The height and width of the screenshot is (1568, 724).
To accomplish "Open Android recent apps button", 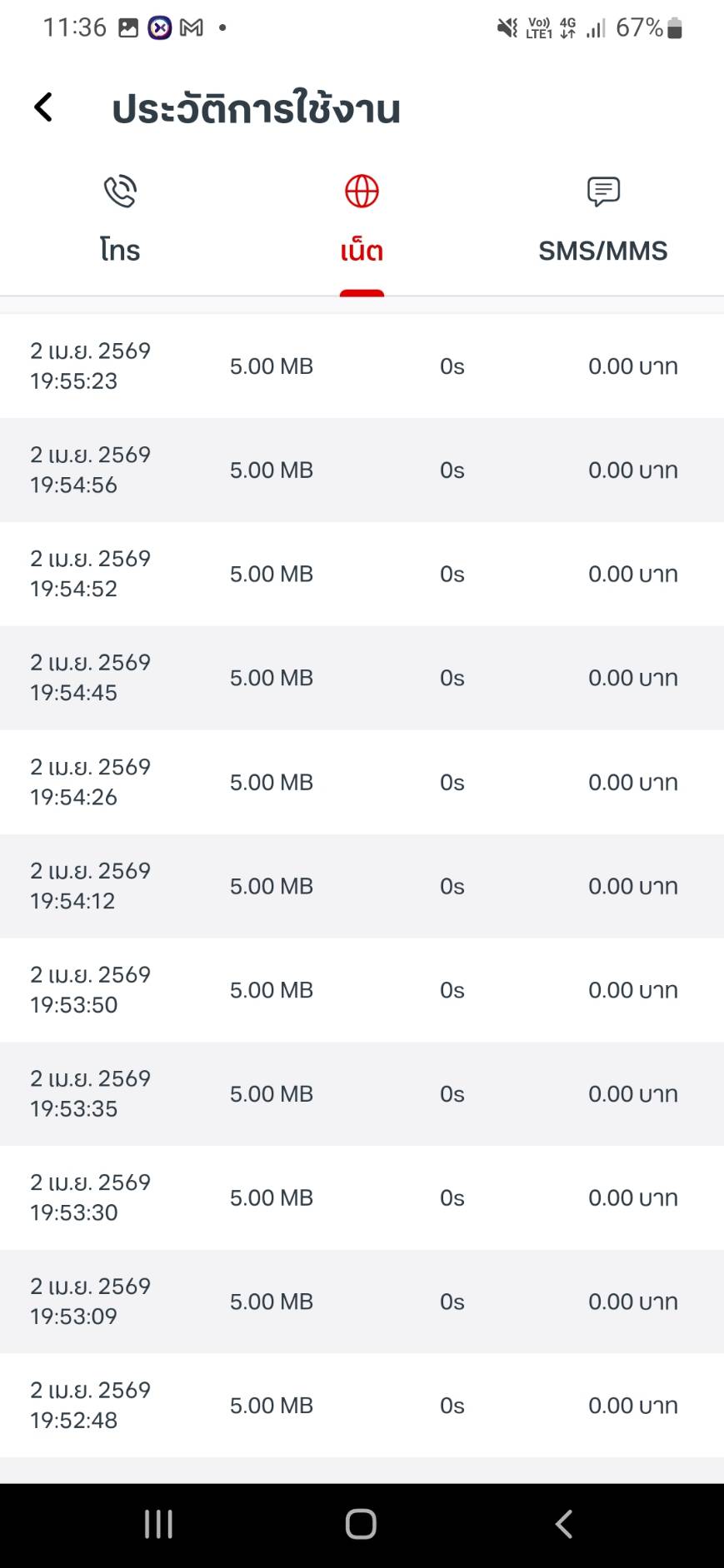I will pyautogui.click(x=158, y=1524).
